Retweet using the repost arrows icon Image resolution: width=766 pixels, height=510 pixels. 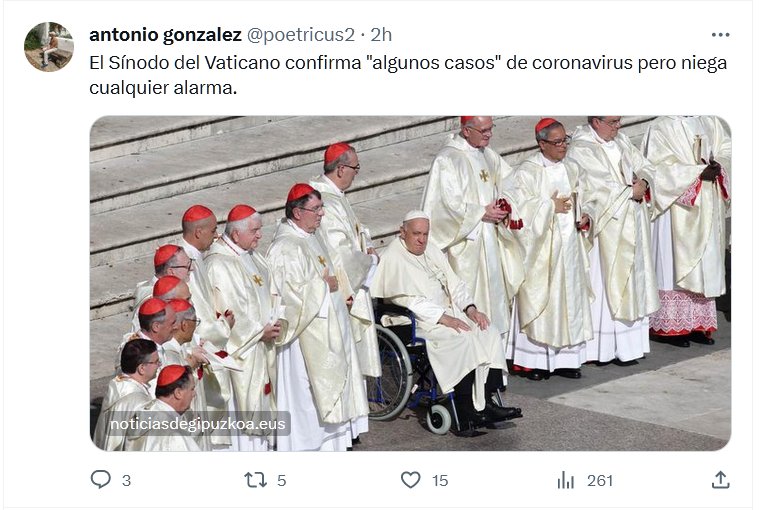point(255,480)
